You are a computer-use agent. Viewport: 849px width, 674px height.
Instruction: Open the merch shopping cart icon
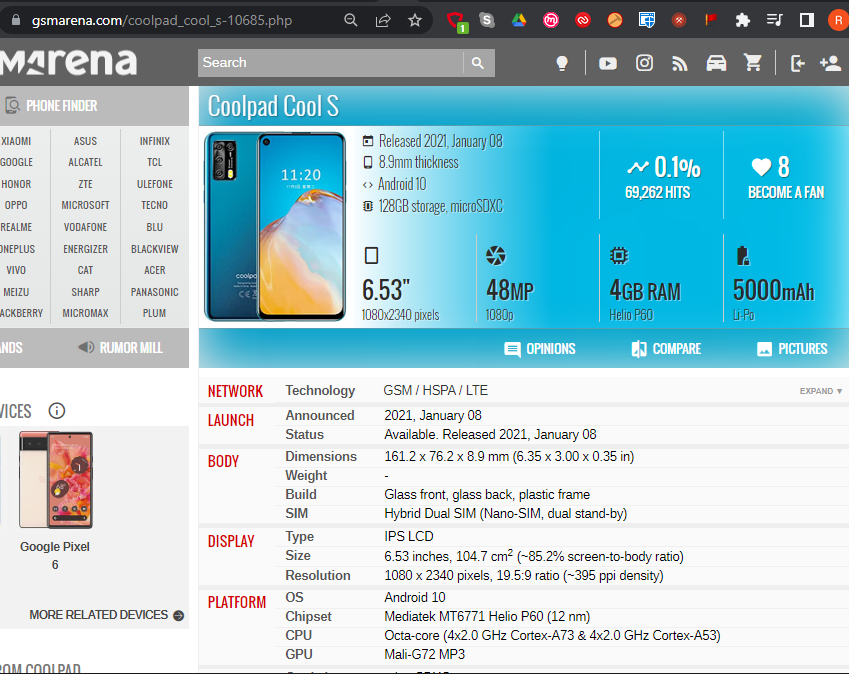tap(753, 63)
